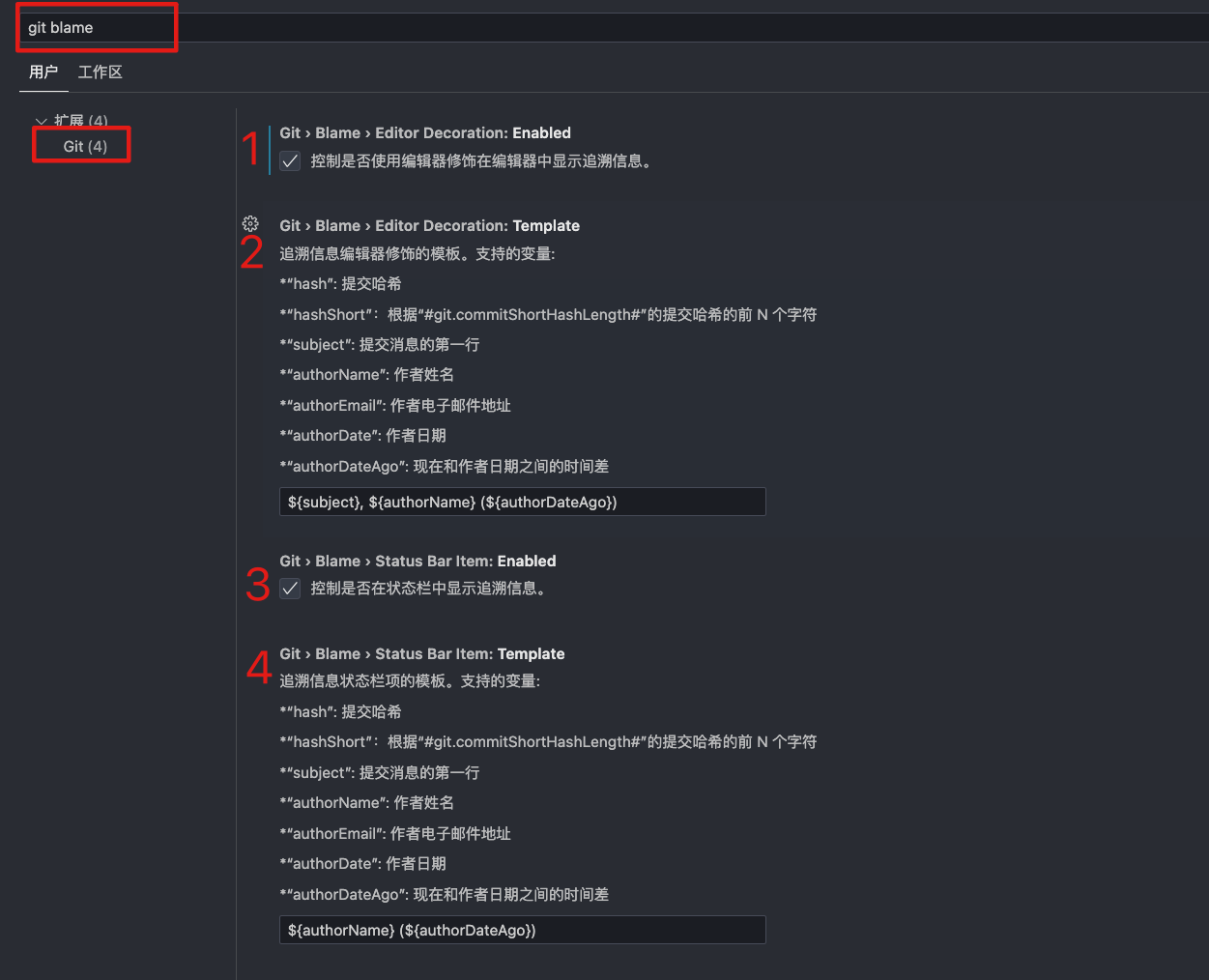Screen dimensions: 1209x980
Task: Open git.commitShortHashLength link under Editor Decoration Template
Action: (533, 315)
